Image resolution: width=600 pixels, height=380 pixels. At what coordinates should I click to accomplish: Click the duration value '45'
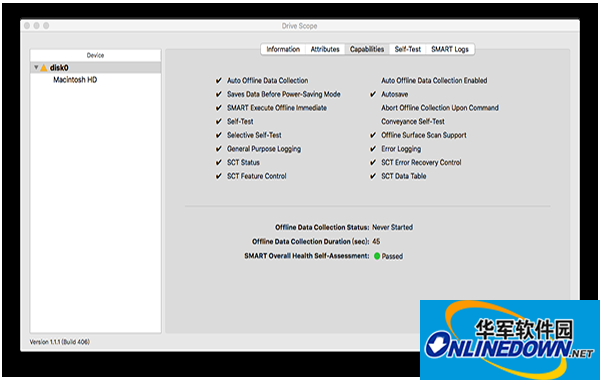tap(376, 241)
